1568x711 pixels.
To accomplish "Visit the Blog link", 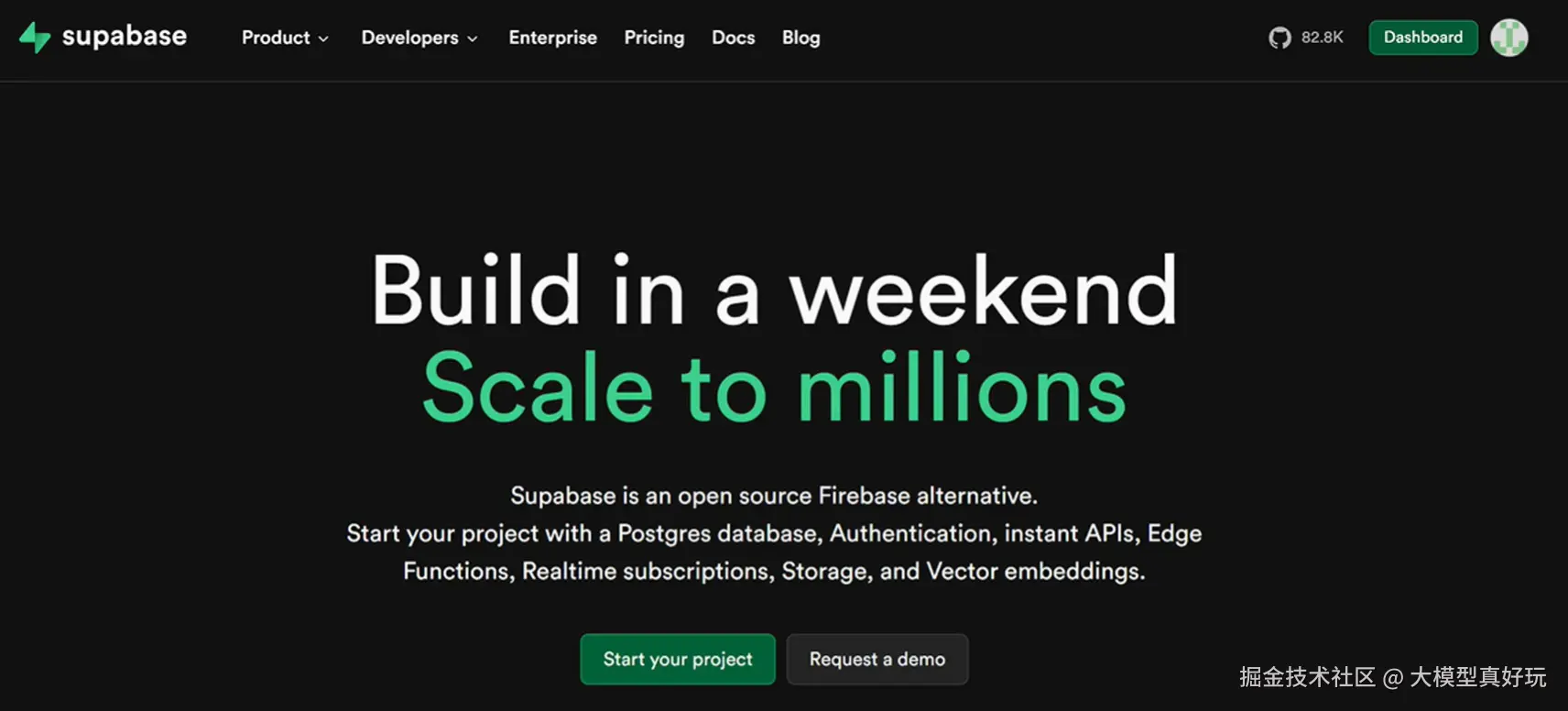I will (x=800, y=38).
